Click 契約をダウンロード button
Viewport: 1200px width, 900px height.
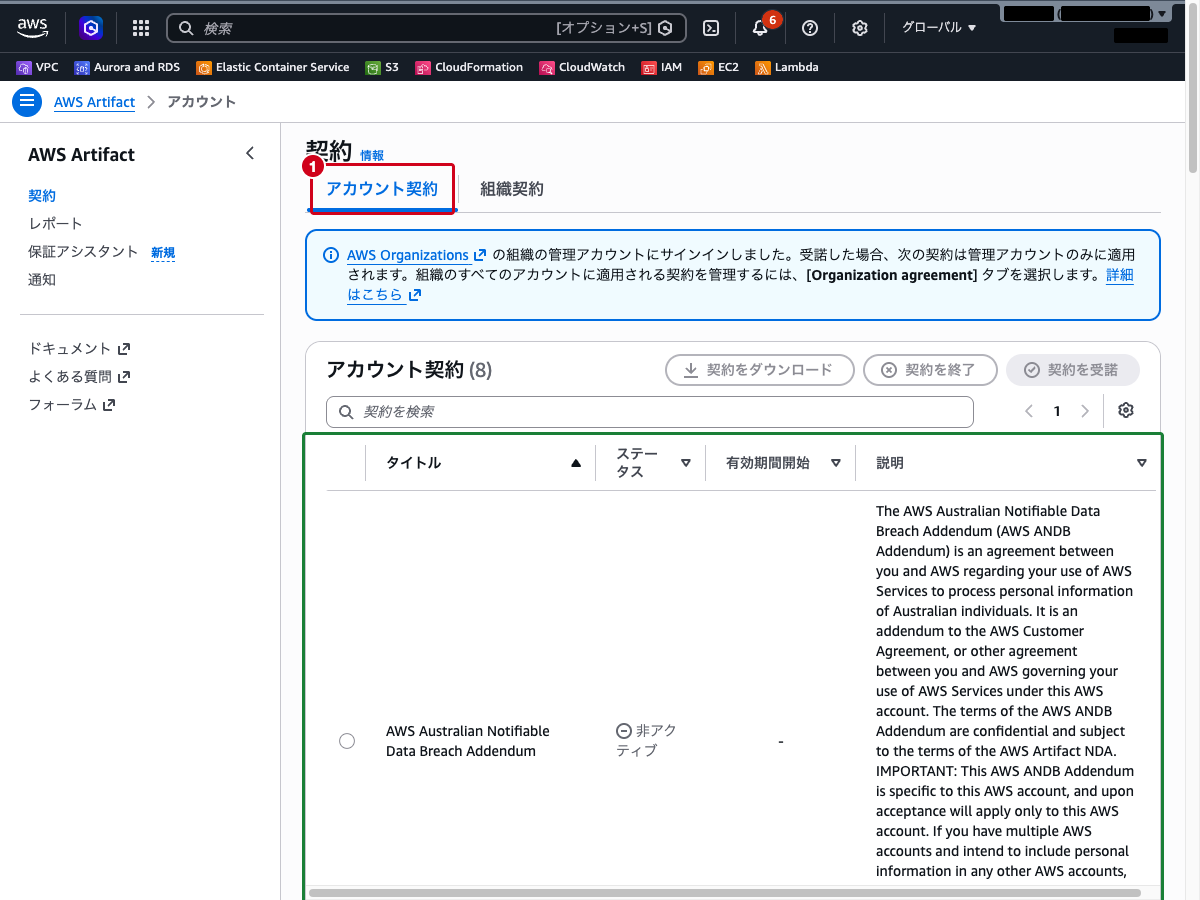tap(760, 370)
